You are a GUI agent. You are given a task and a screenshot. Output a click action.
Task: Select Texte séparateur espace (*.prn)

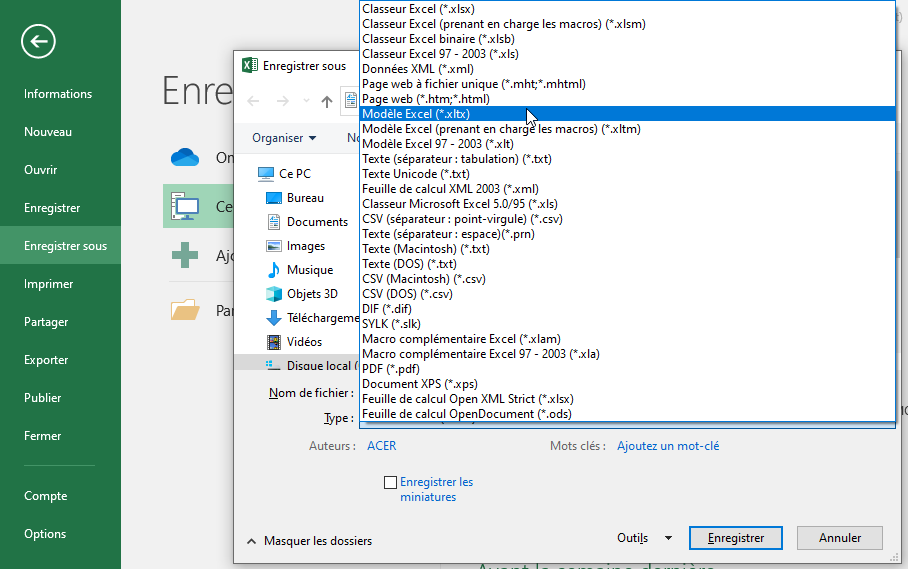pyautogui.click(x=627, y=234)
